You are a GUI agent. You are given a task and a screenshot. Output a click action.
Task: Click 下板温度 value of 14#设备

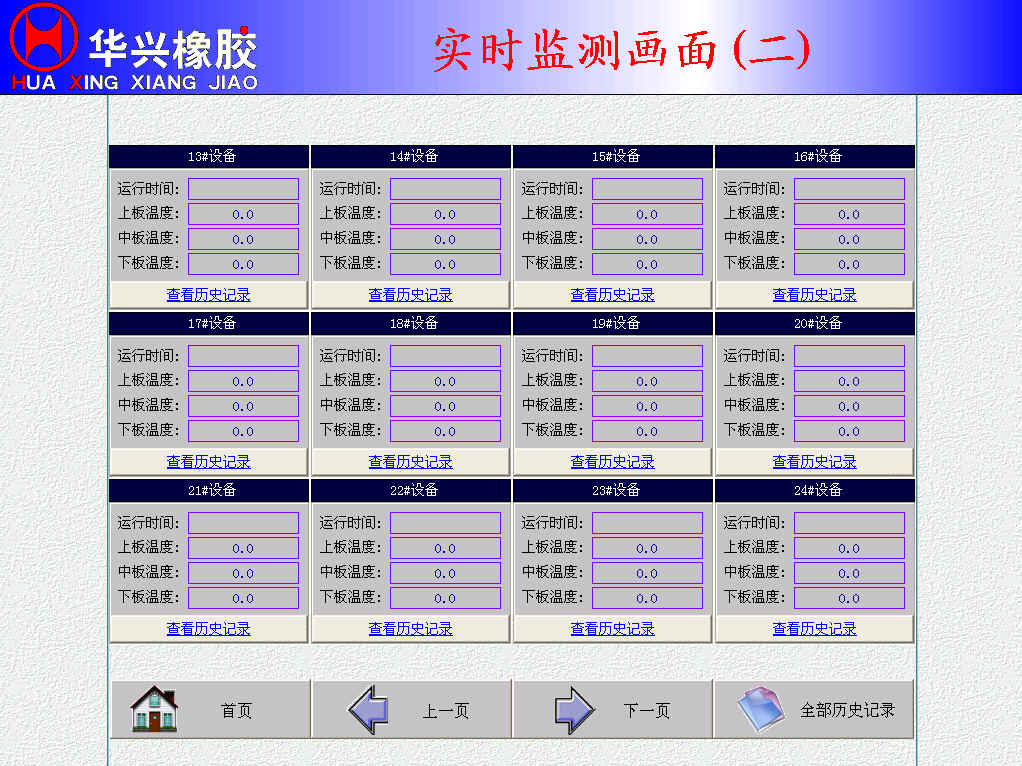tap(446, 263)
